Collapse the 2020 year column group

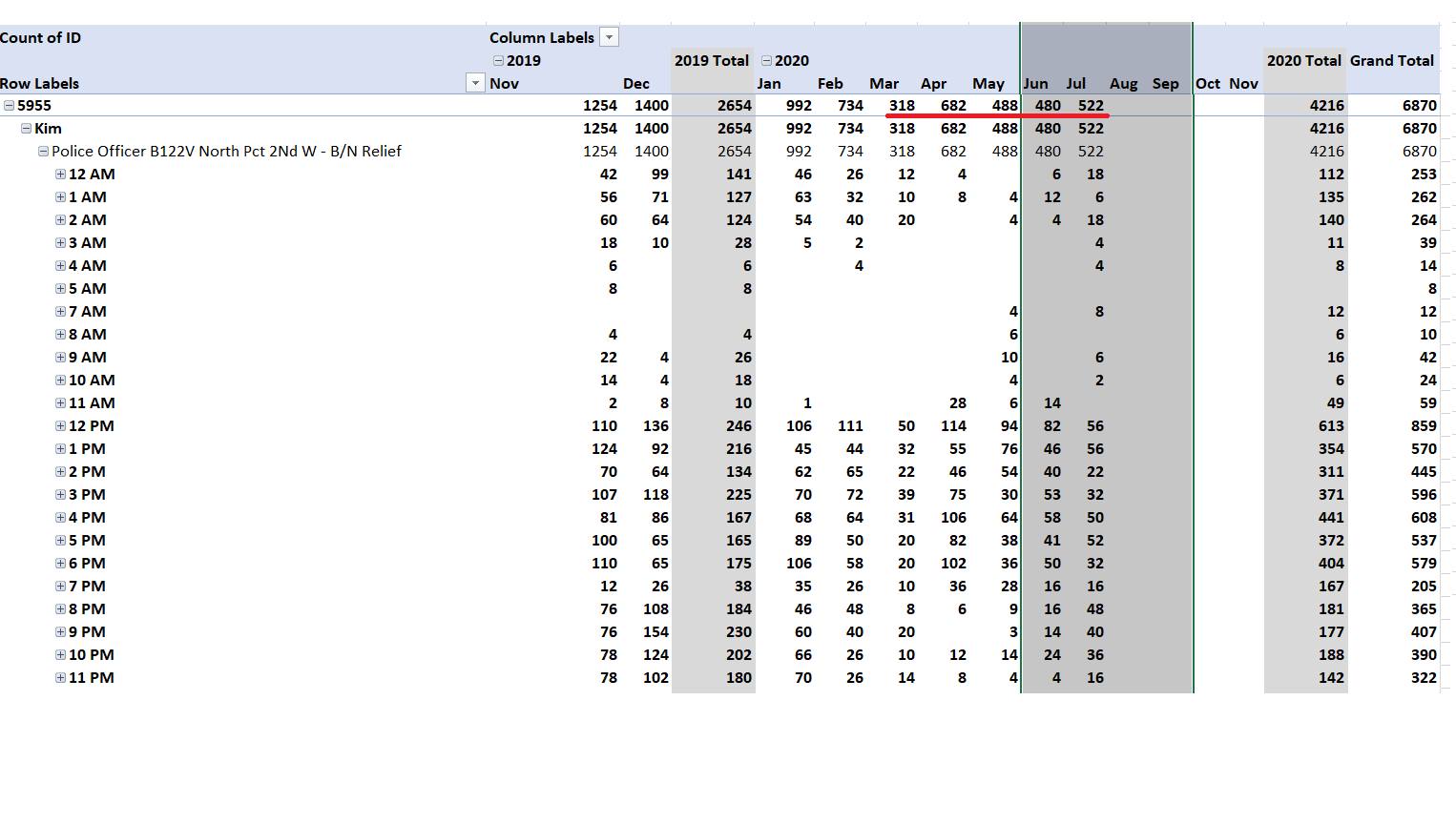(766, 60)
